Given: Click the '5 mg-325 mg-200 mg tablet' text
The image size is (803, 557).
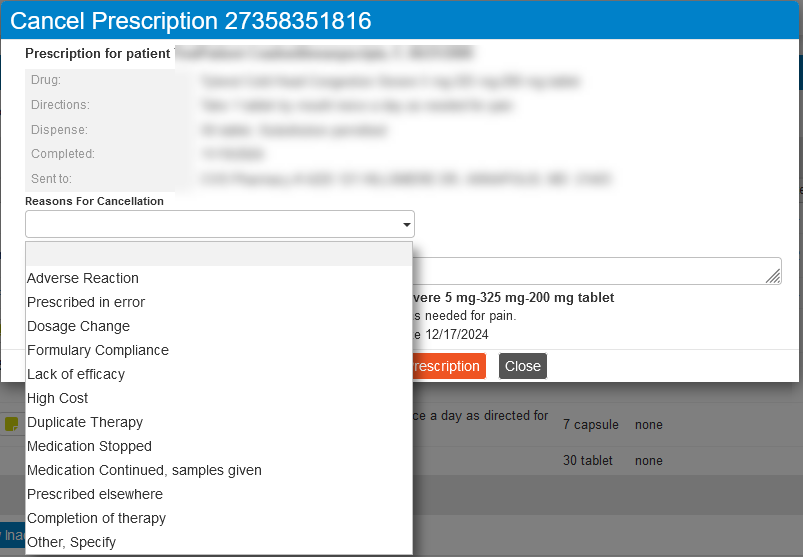Looking at the screenshot, I should pyautogui.click(x=530, y=297).
